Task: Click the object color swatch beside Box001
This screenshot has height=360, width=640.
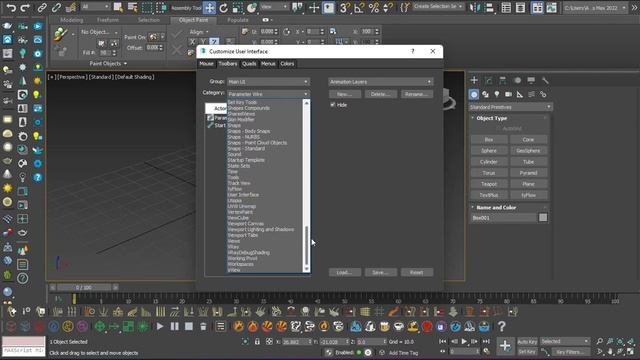Action: pos(543,218)
